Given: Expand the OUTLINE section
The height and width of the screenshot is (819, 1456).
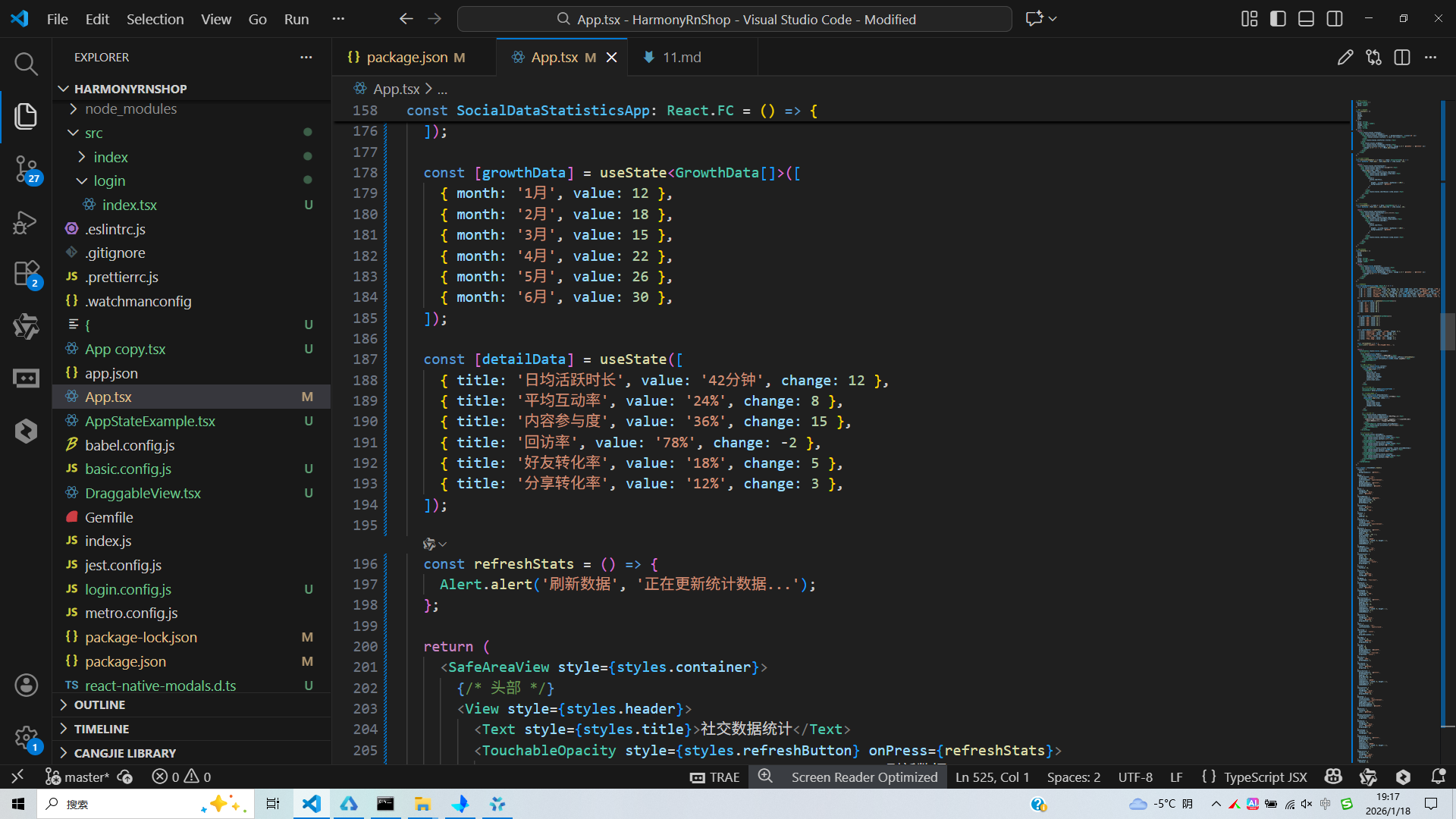Looking at the screenshot, I should click(x=99, y=705).
